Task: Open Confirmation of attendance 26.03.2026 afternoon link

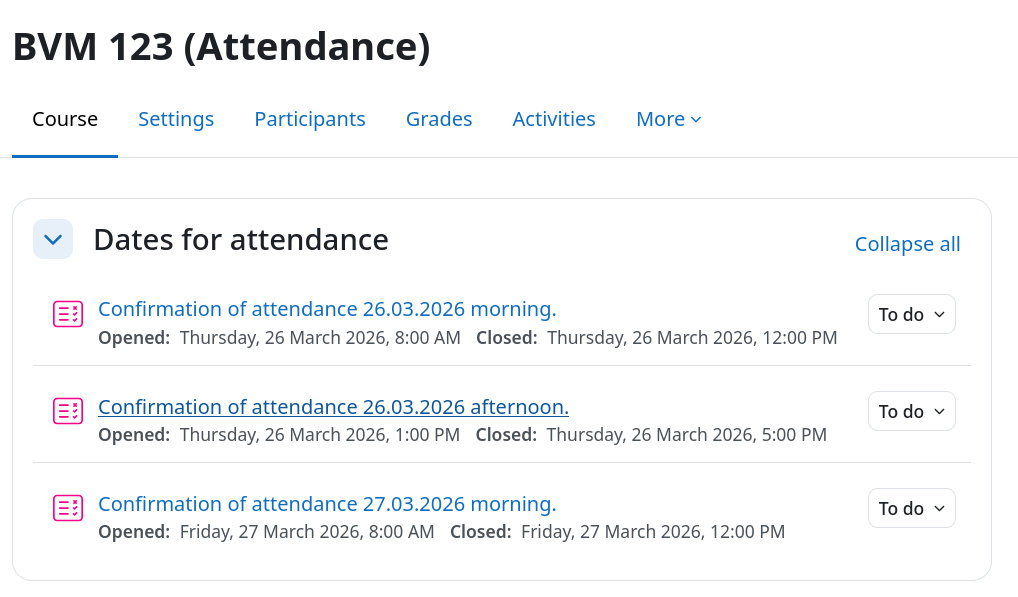Action: point(333,407)
